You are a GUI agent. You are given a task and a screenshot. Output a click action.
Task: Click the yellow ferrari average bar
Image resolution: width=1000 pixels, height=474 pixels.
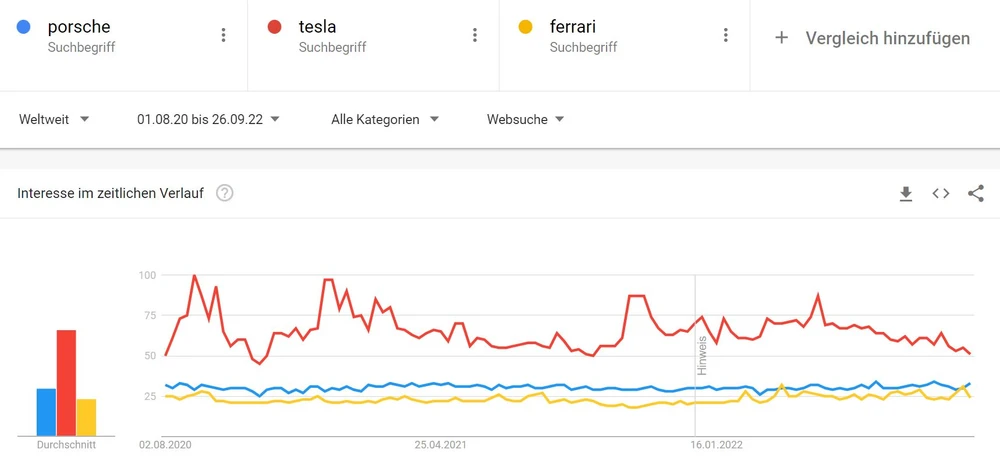86,417
